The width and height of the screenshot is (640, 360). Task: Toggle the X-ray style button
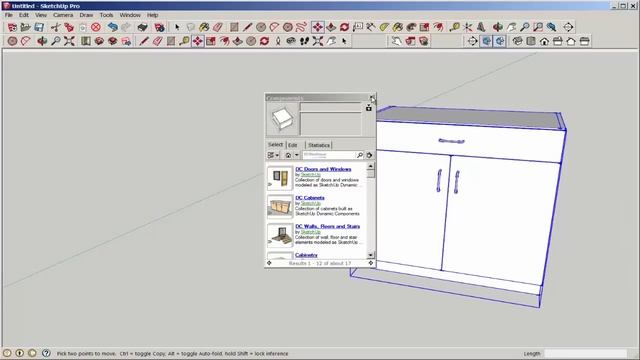tap(486, 41)
